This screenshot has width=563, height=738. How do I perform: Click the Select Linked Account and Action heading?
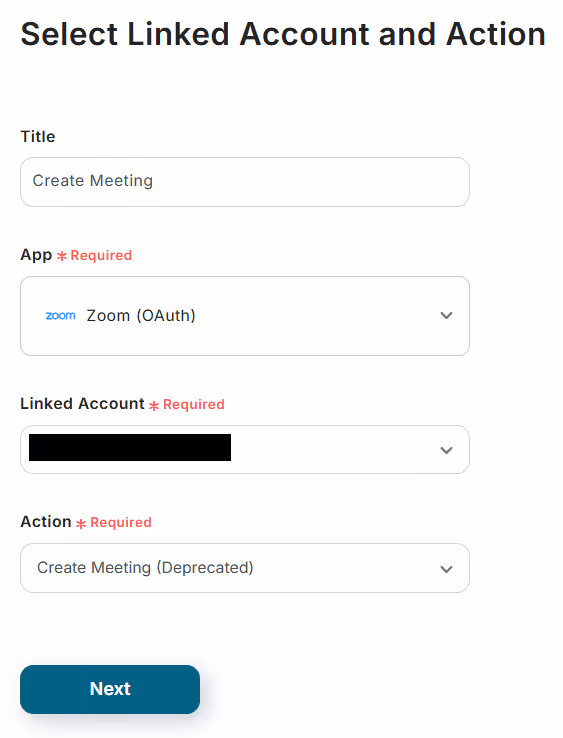click(x=283, y=34)
